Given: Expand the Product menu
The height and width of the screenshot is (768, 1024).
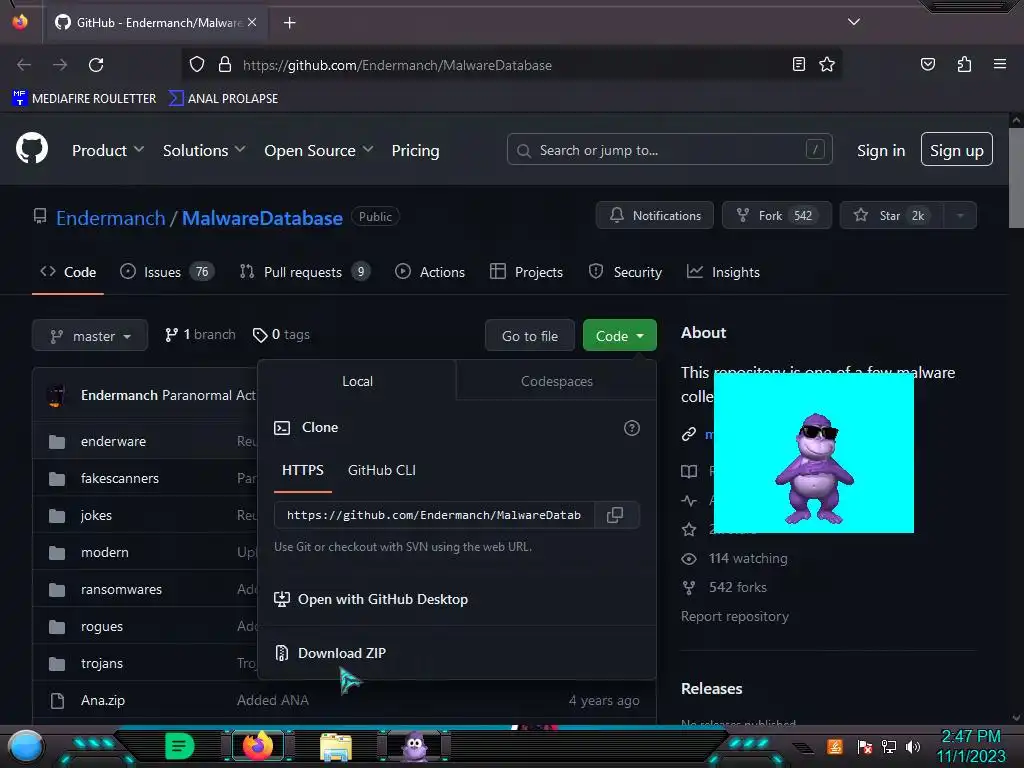Looking at the screenshot, I should click(x=108, y=150).
